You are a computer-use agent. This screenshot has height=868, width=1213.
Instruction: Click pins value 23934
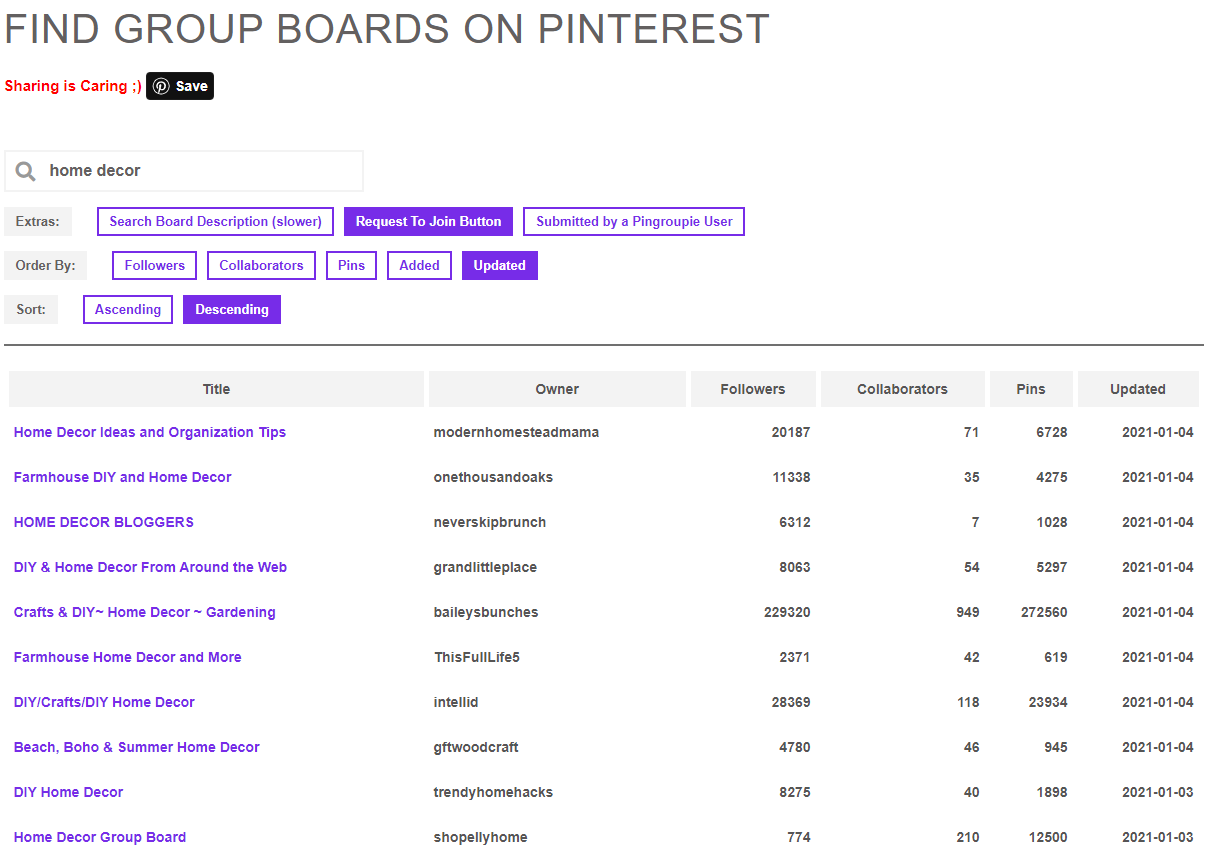click(x=1048, y=703)
